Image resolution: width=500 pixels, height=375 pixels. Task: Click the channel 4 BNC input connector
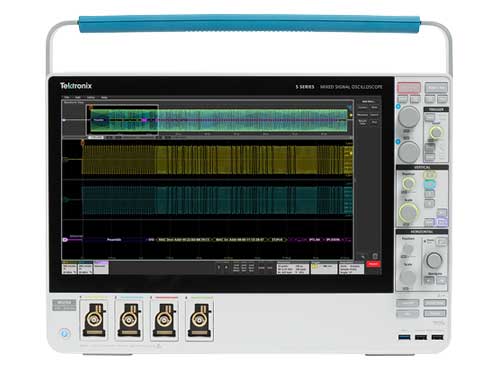click(x=199, y=321)
